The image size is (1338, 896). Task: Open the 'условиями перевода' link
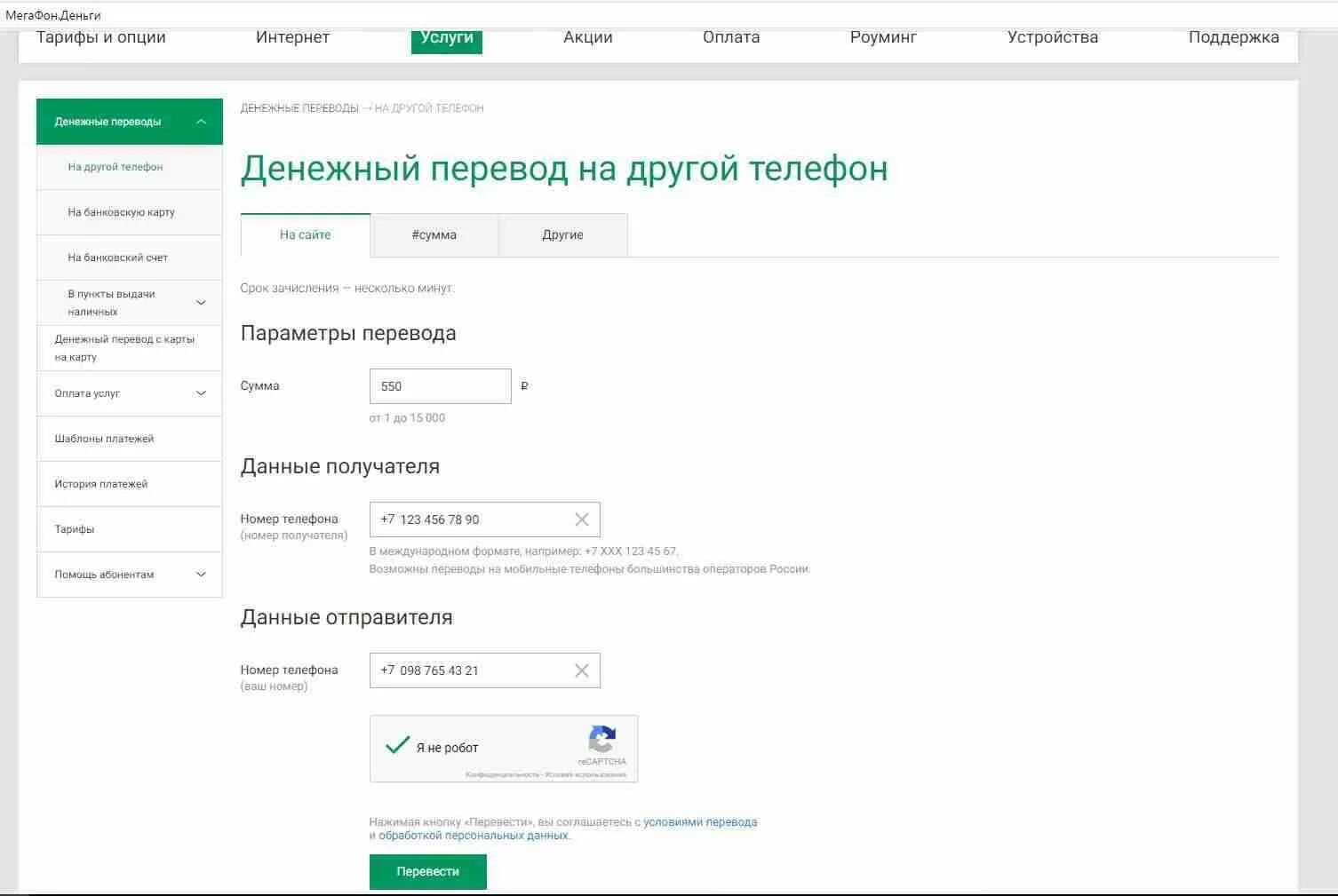point(700,822)
